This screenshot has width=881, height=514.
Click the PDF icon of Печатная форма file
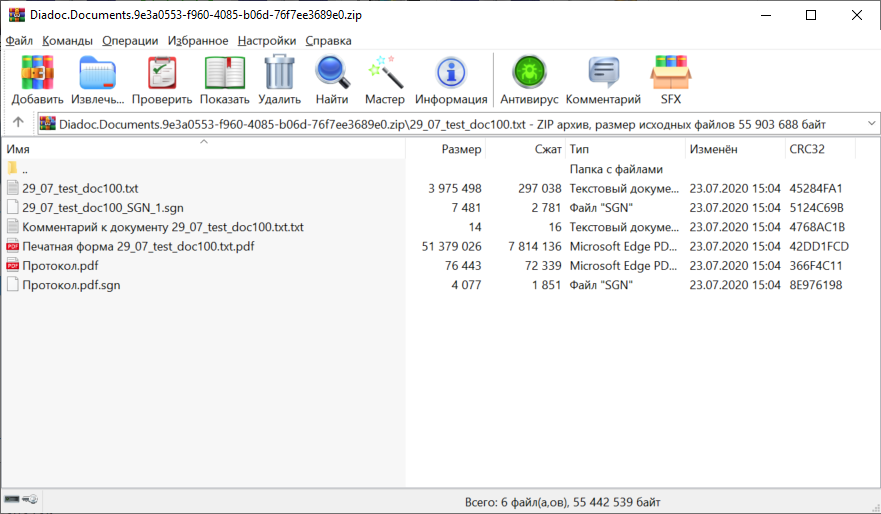13,245
